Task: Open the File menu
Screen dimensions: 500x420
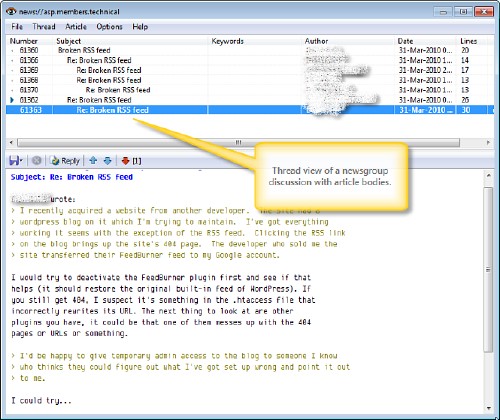Action: click(x=17, y=27)
